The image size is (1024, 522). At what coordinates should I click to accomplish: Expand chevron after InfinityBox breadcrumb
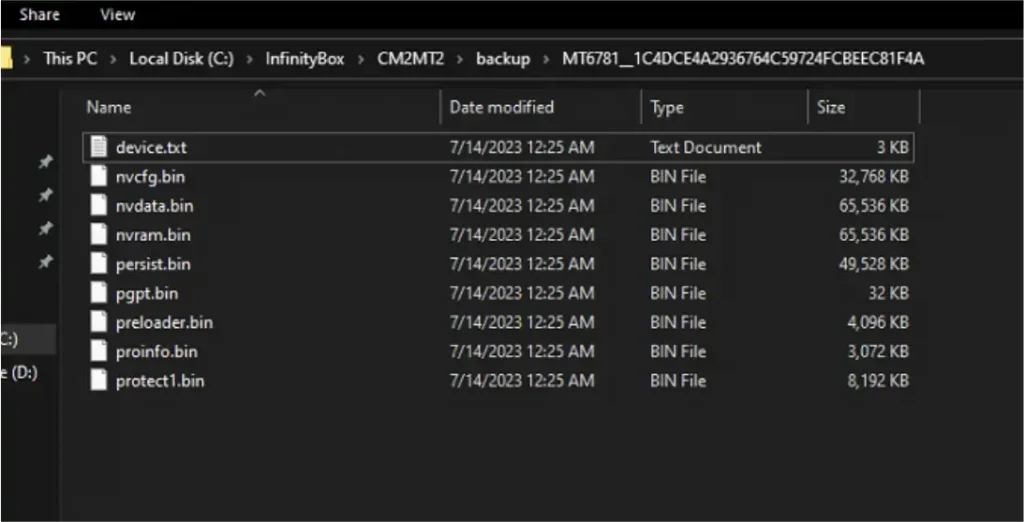[360, 59]
